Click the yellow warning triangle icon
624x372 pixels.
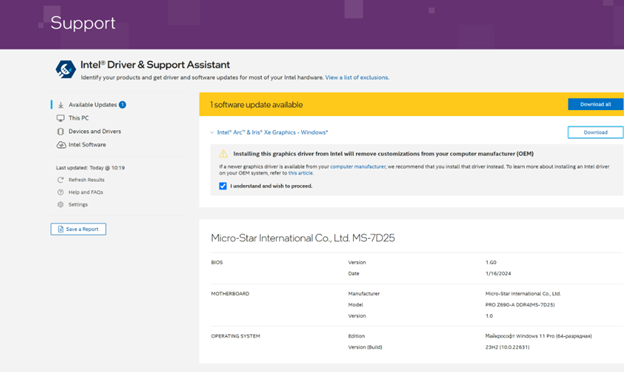tap(223, 154)
